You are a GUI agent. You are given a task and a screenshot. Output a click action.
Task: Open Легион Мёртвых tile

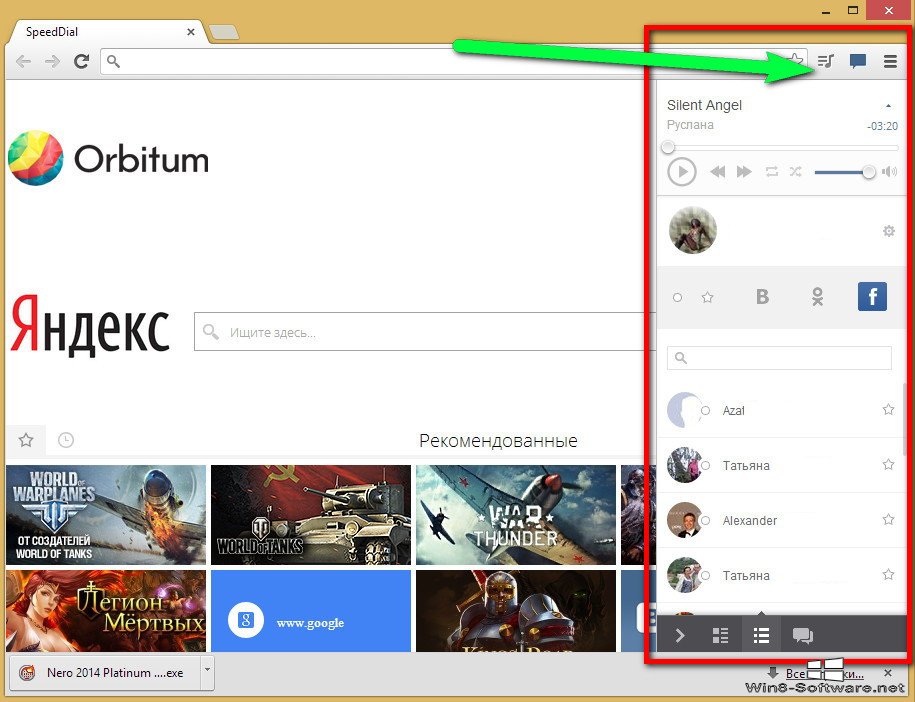pyautogui.click(x=106, y=611)
